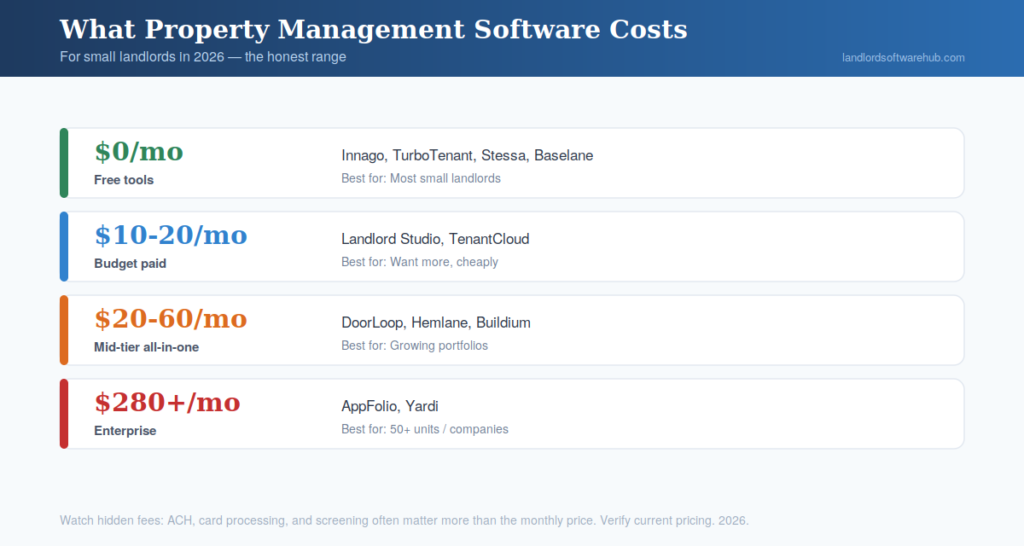Click 'Best for: Most small landlords'
The width and height of the screenshot is (1024, 546).
421,178
